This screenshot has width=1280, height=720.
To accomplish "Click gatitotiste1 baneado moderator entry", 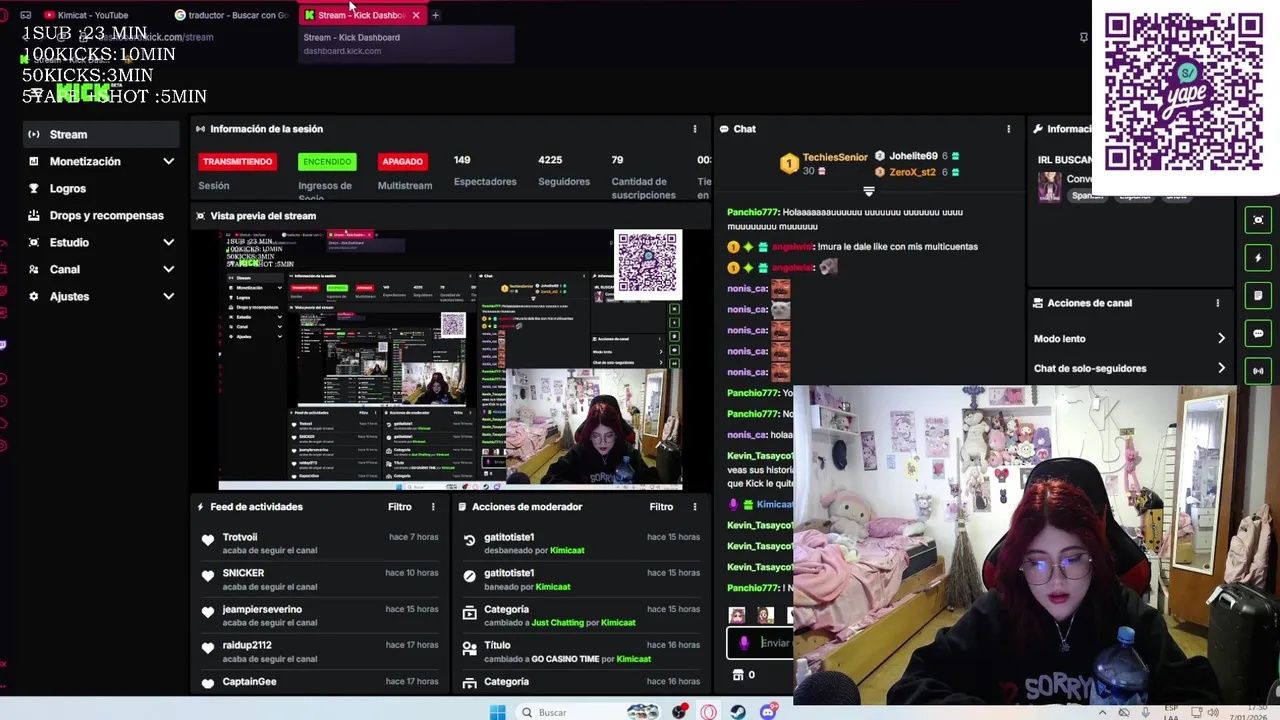I will pyautogui.click(x=580, y=579).
